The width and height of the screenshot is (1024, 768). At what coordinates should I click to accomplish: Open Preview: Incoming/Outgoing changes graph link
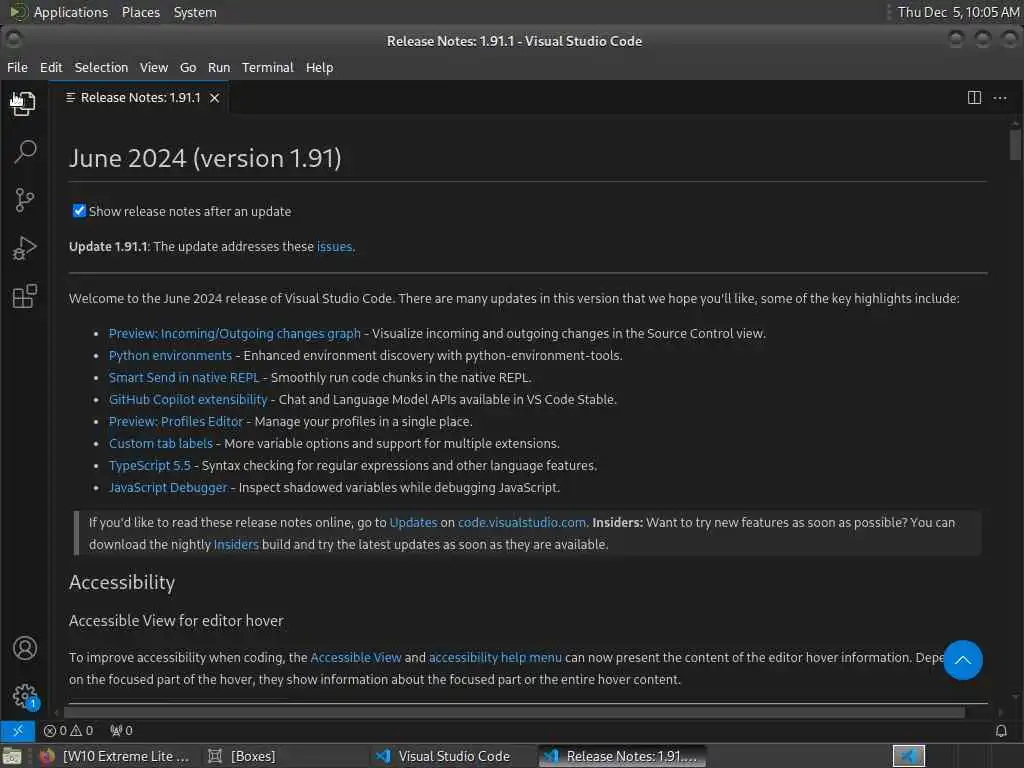click(234, 333)
